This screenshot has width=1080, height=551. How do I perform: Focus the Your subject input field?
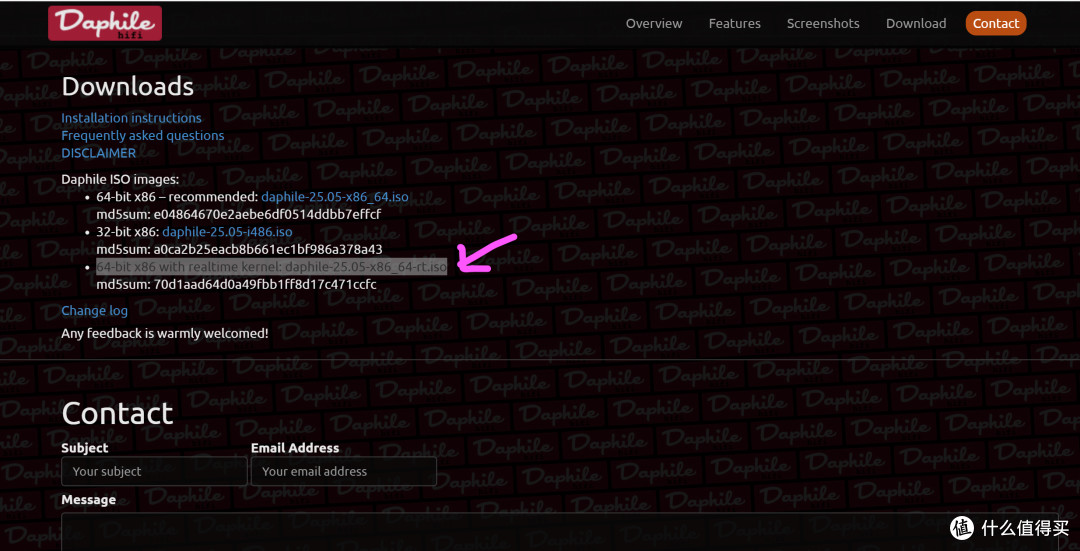pyautogui.click(x=154, y=472)
